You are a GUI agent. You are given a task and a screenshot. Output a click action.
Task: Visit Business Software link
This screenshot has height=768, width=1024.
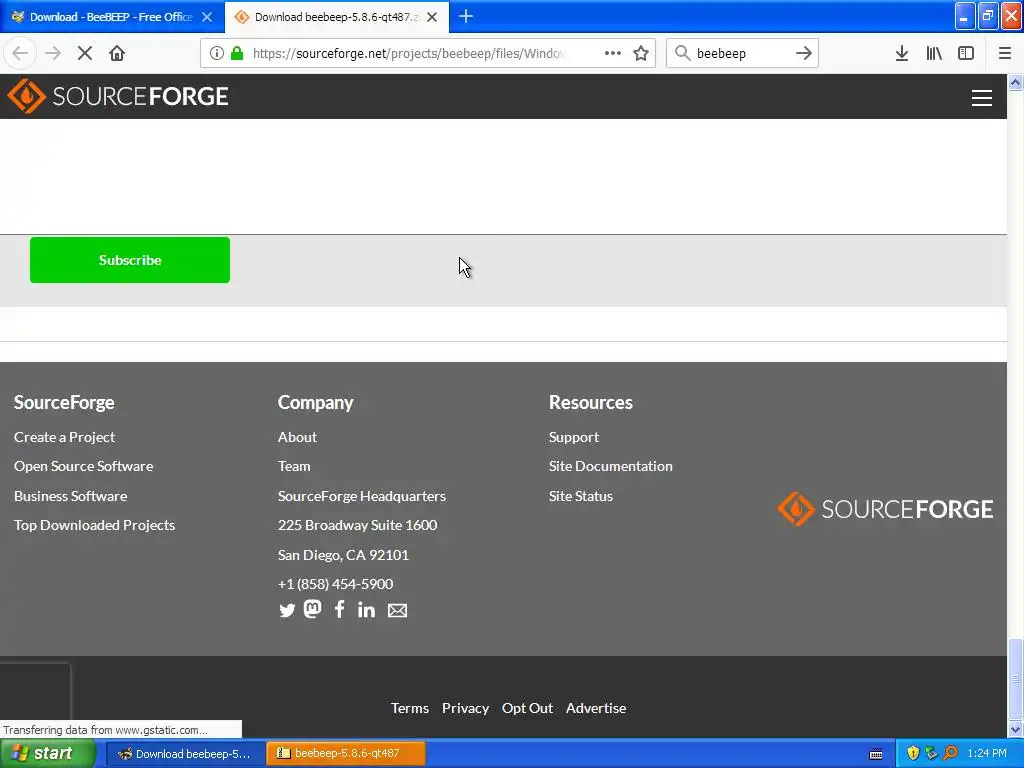[x=71, y=496]
